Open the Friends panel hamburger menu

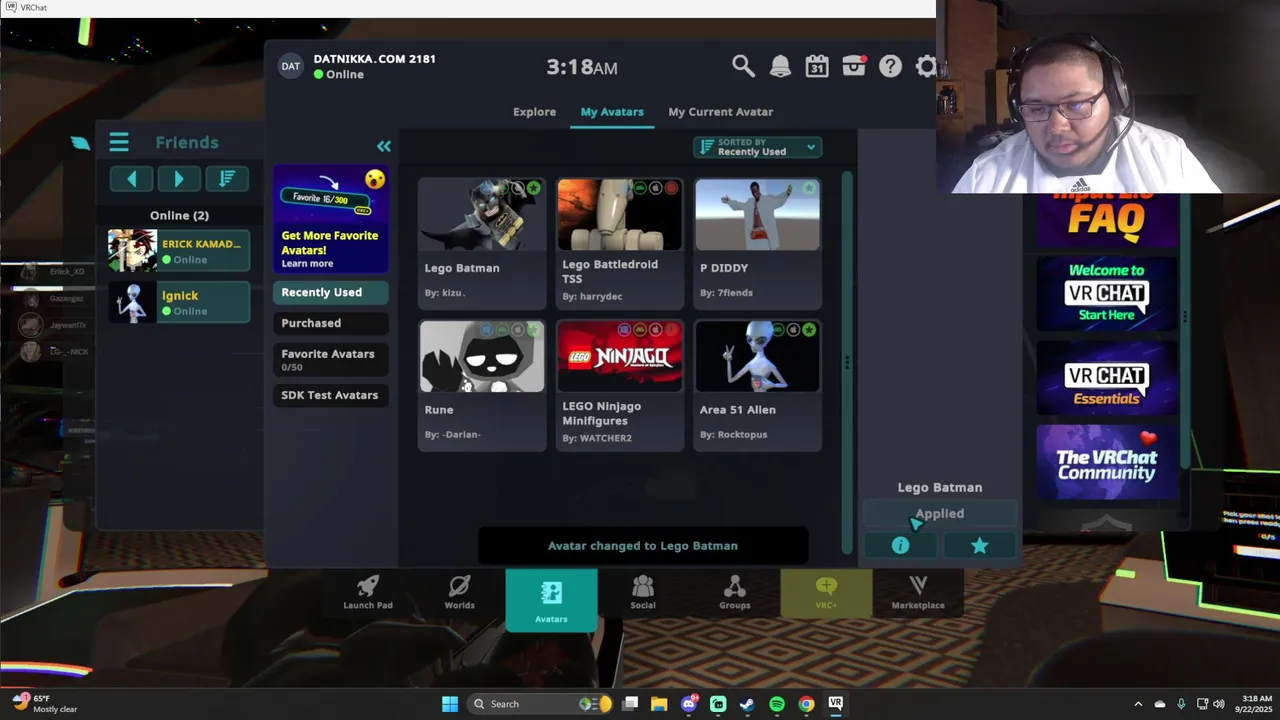point(119,142)
